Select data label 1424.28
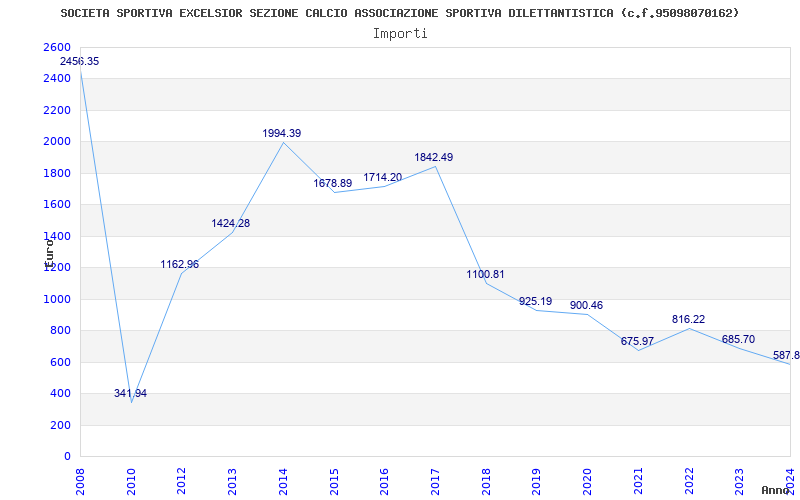Screen dimensions: 800x500 point(231,223)
